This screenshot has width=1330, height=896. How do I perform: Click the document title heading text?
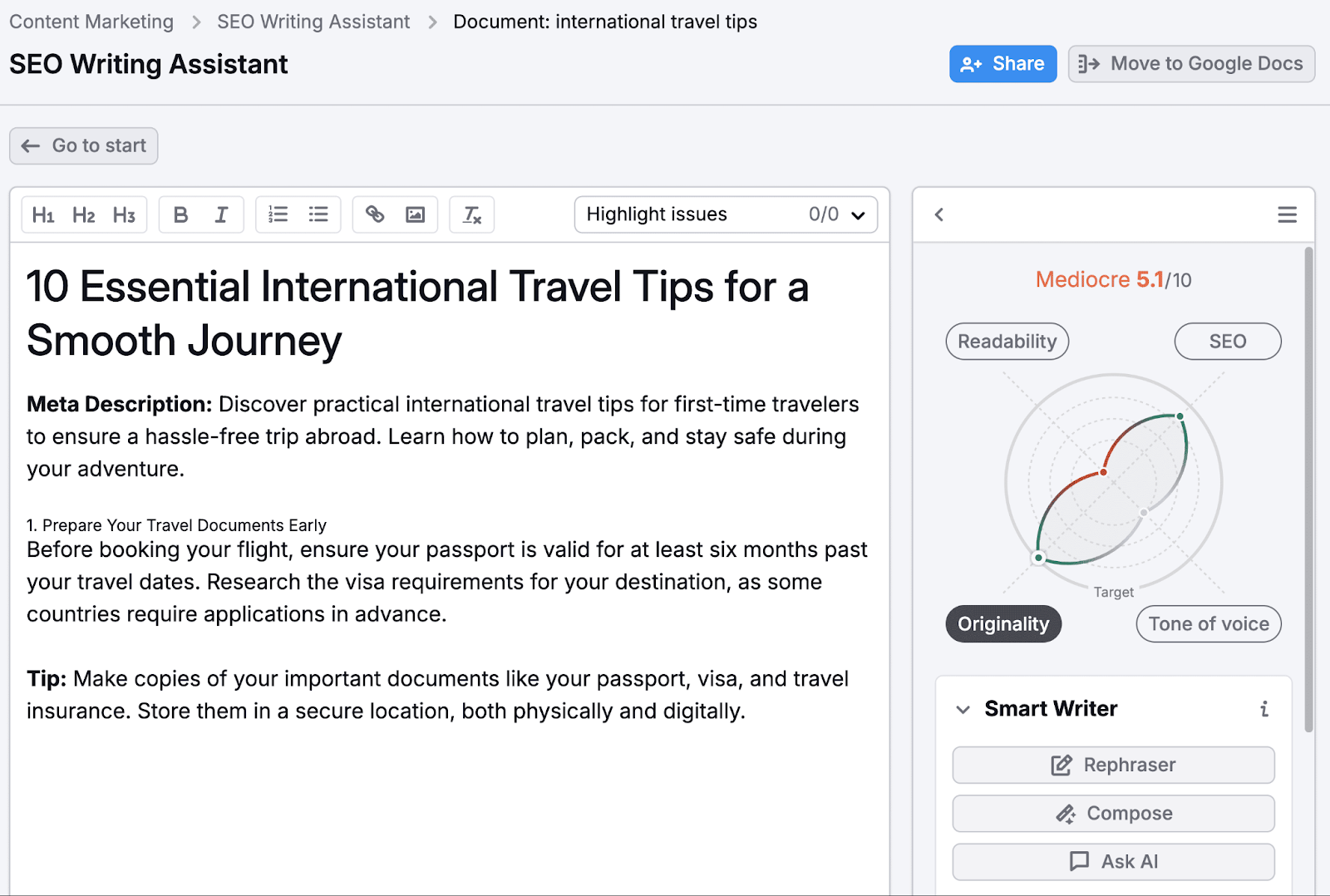(x=417, y=313)
